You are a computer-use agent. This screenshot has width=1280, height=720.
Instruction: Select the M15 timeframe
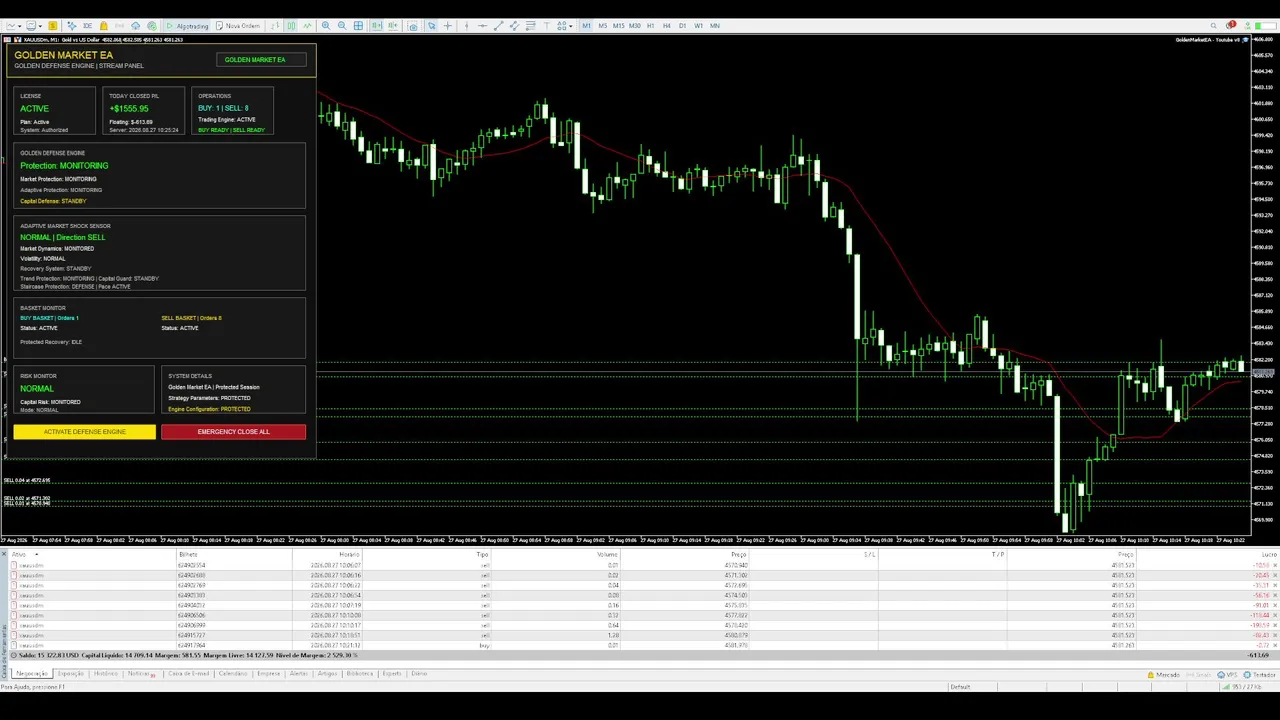click(618, 26)
